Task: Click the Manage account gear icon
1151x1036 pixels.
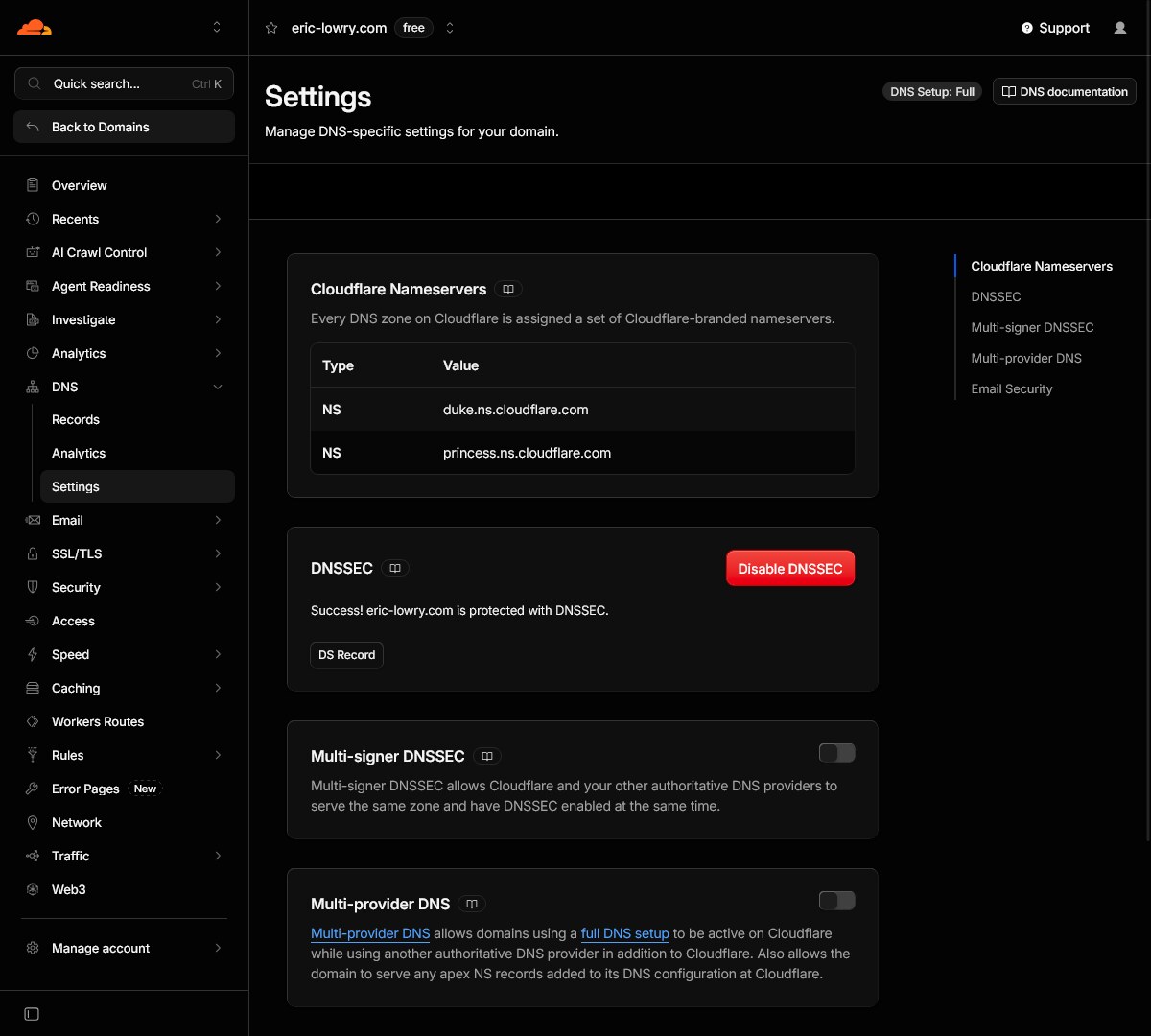Action: click(x=33, y=948)
